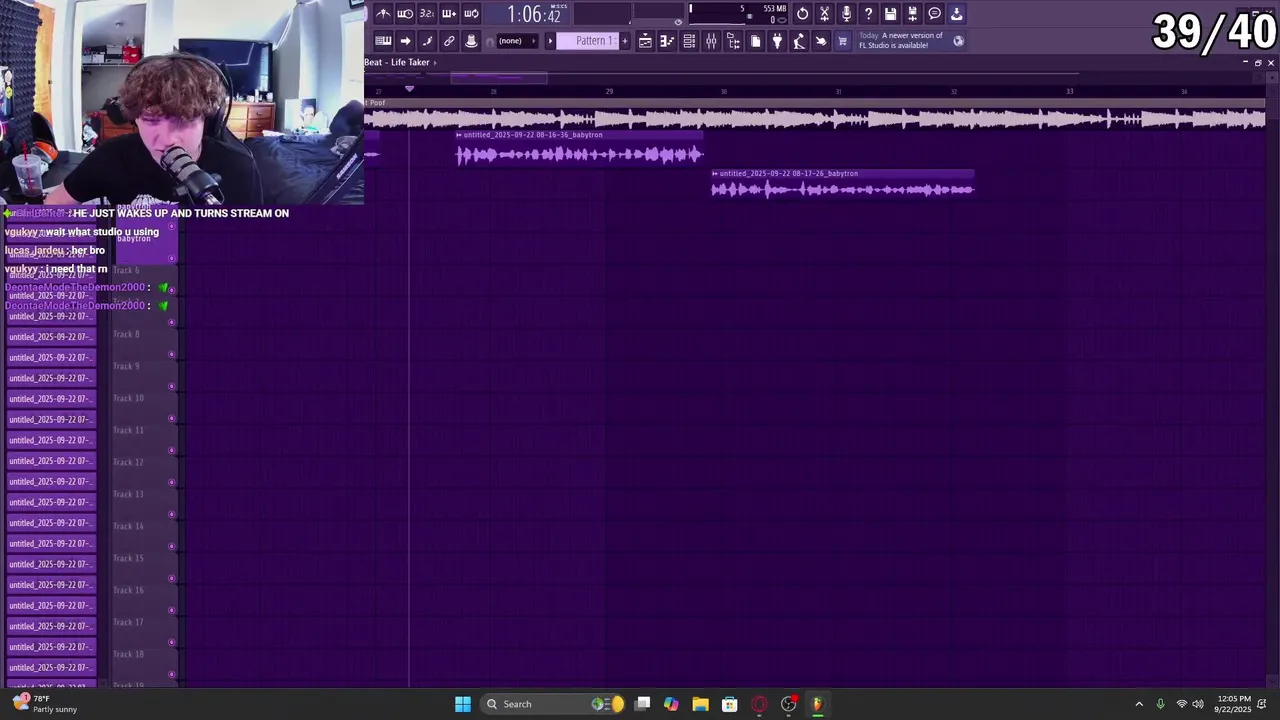Open the Windows Start menu
This screenshot has width=1280, height=720.
click(463, 704)
